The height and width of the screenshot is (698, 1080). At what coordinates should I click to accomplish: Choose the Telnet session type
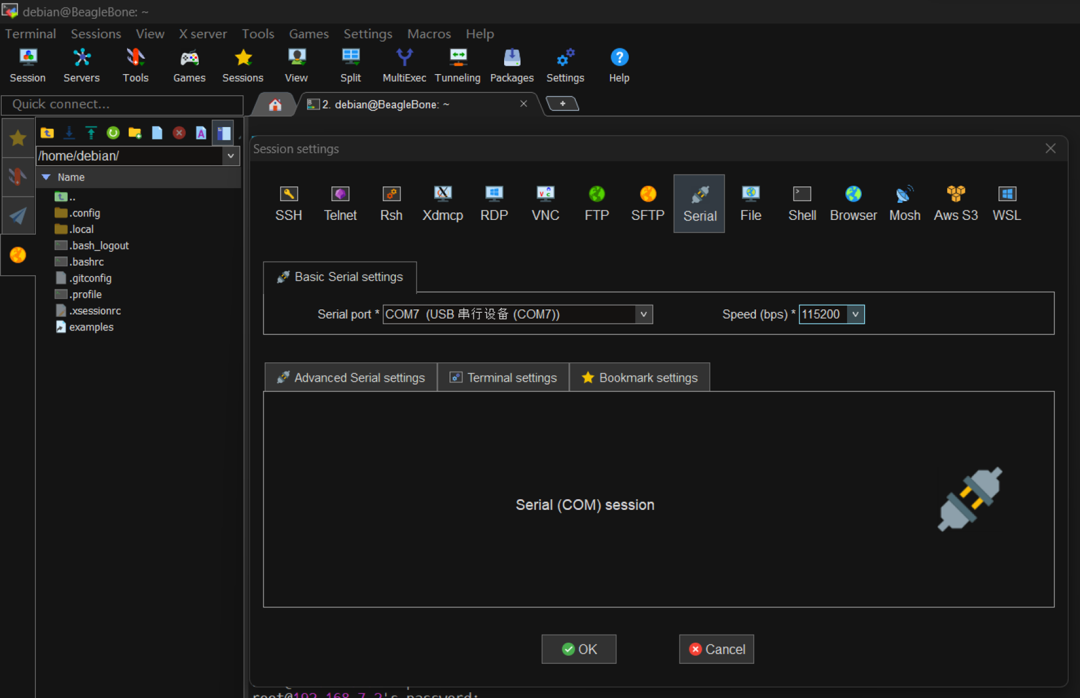pyautogui.click(x=340, y=203)
